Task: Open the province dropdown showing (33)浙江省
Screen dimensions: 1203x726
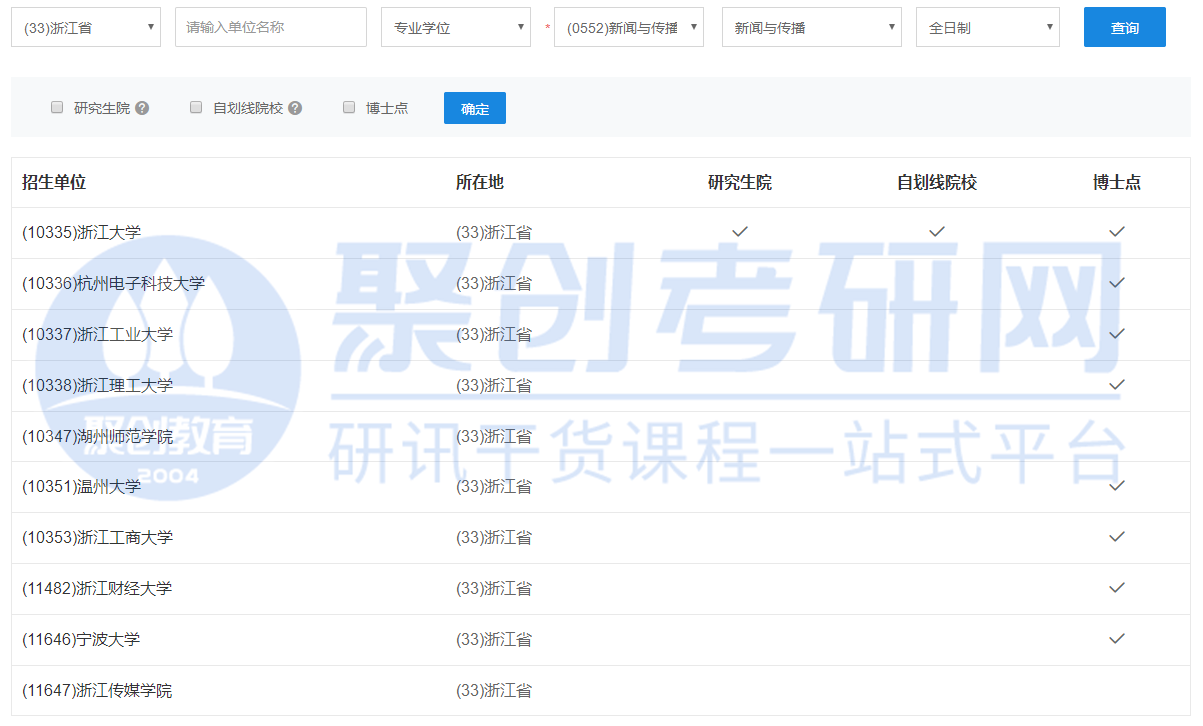Action: point(86,27)
